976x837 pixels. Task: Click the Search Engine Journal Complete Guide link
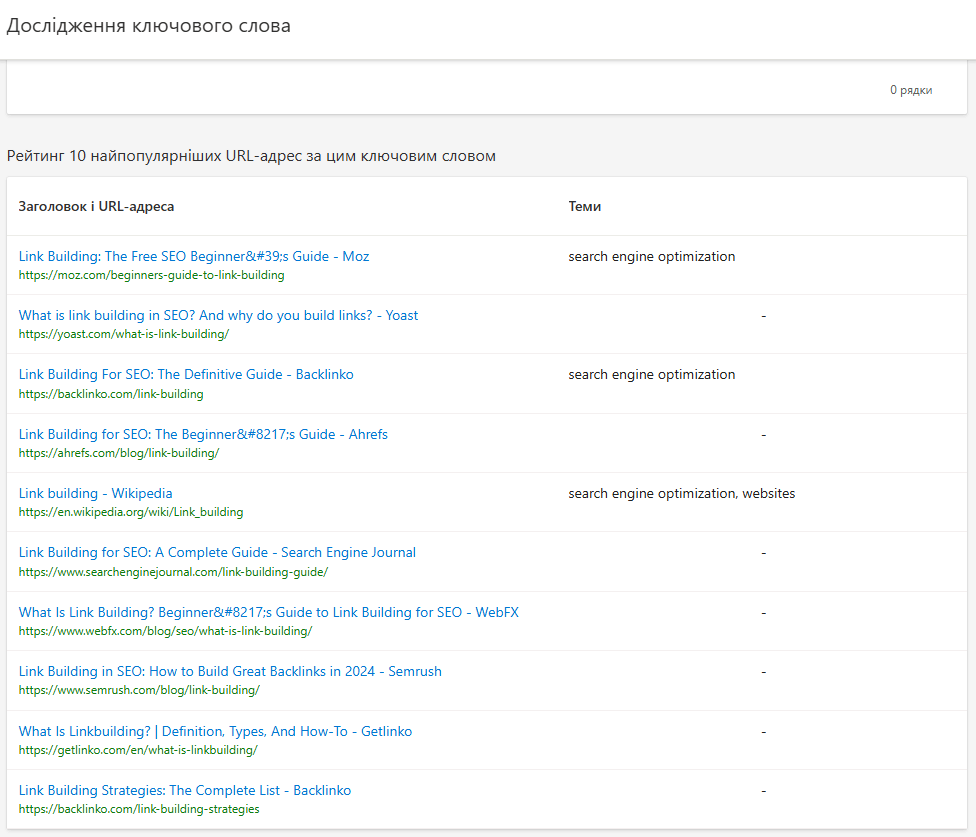[217, 552]
